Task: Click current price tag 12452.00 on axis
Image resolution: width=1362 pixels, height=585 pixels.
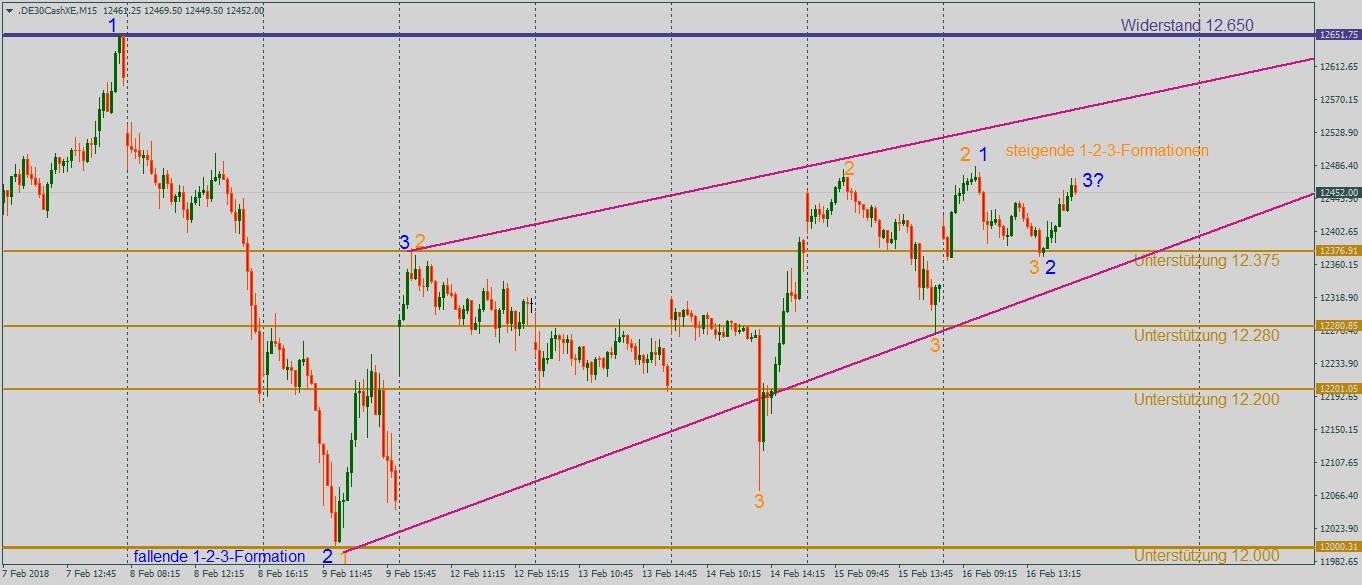Action: (1339, 192)
